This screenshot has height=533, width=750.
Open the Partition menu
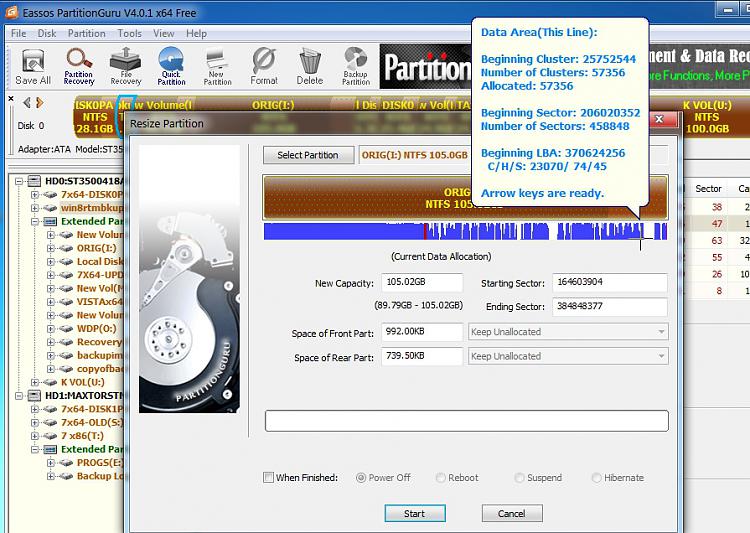(x=87, y=33)
